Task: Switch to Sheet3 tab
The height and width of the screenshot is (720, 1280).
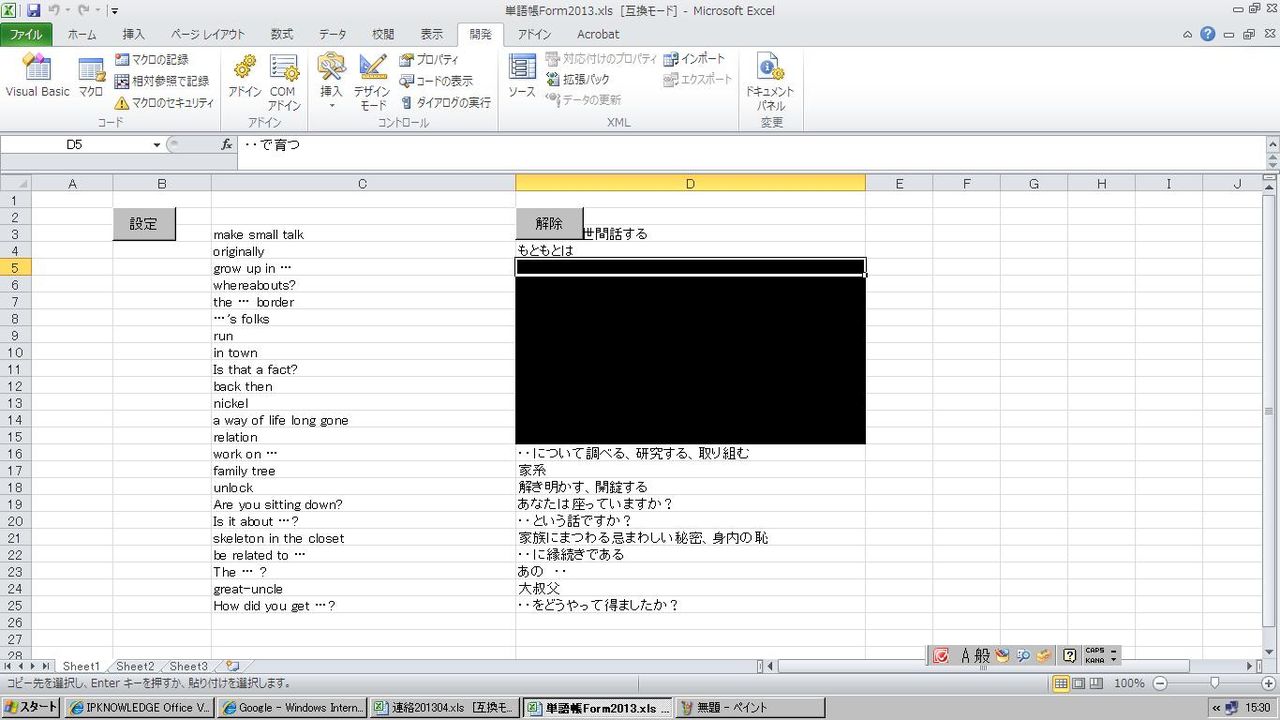Action: point(188,666)
